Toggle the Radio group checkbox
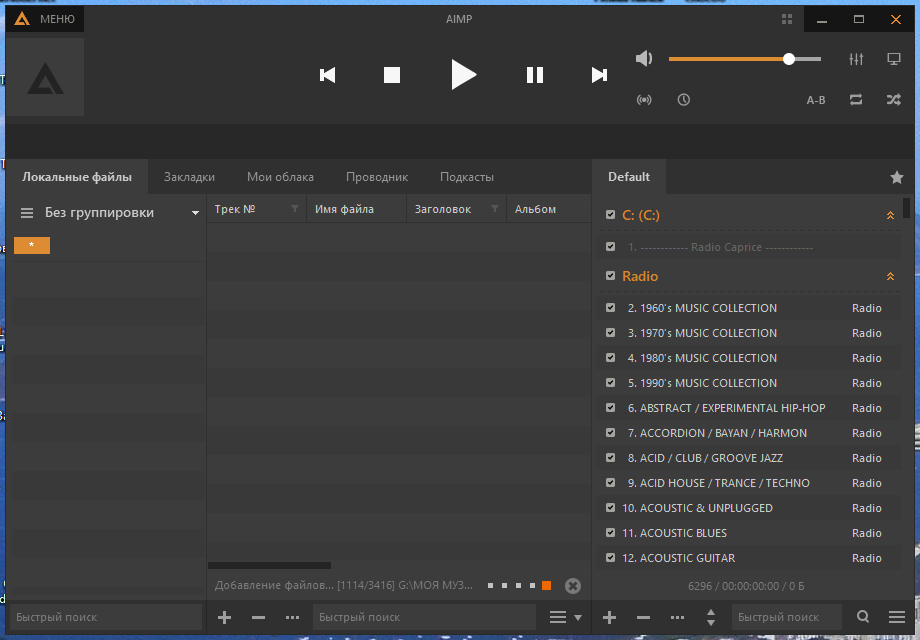 pos(610,276)
